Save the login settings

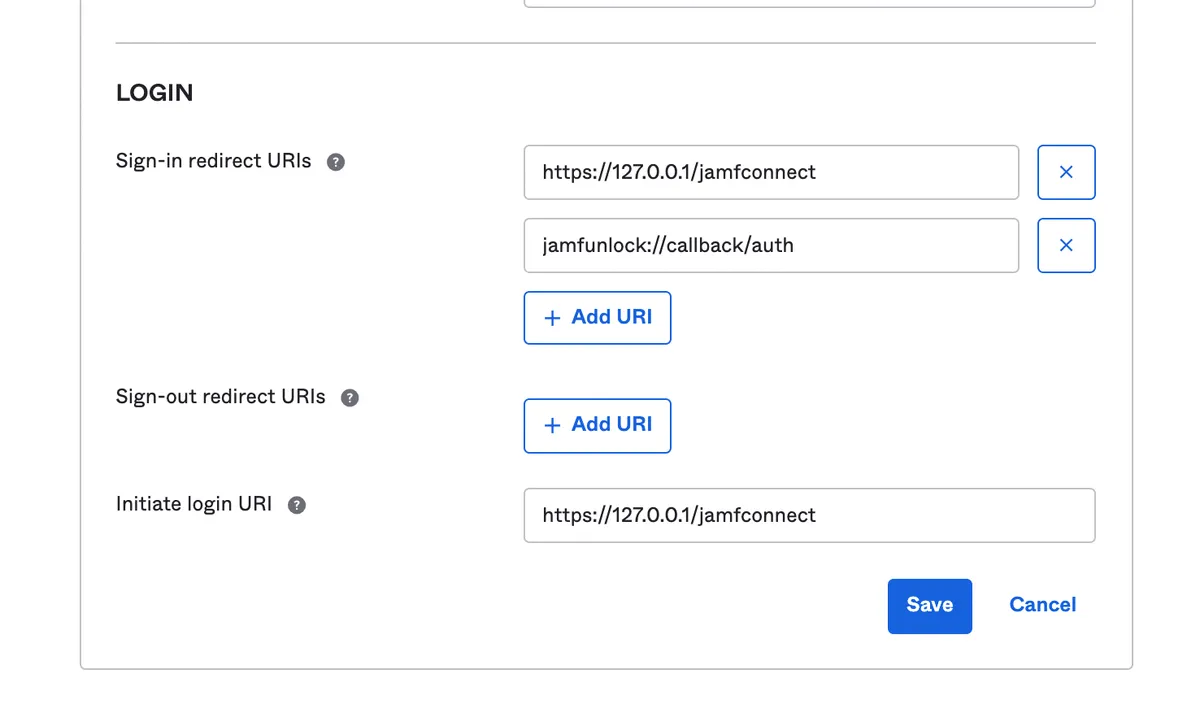tap(929, 606)
